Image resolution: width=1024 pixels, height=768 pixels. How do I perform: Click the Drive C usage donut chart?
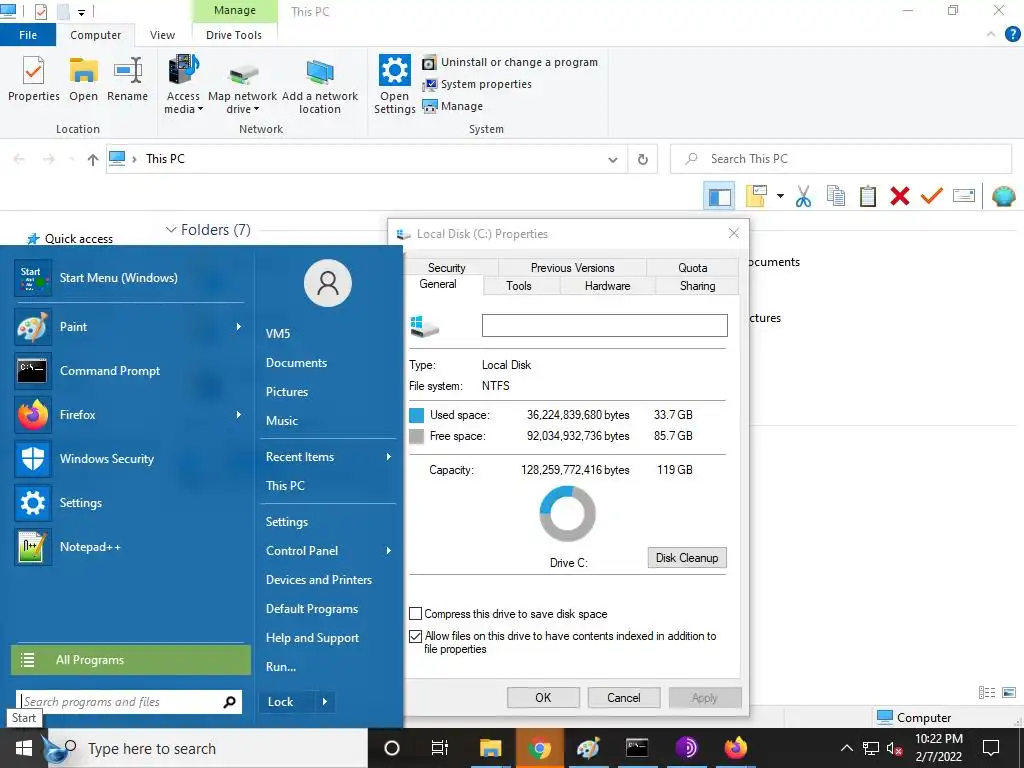click(568, 514)
